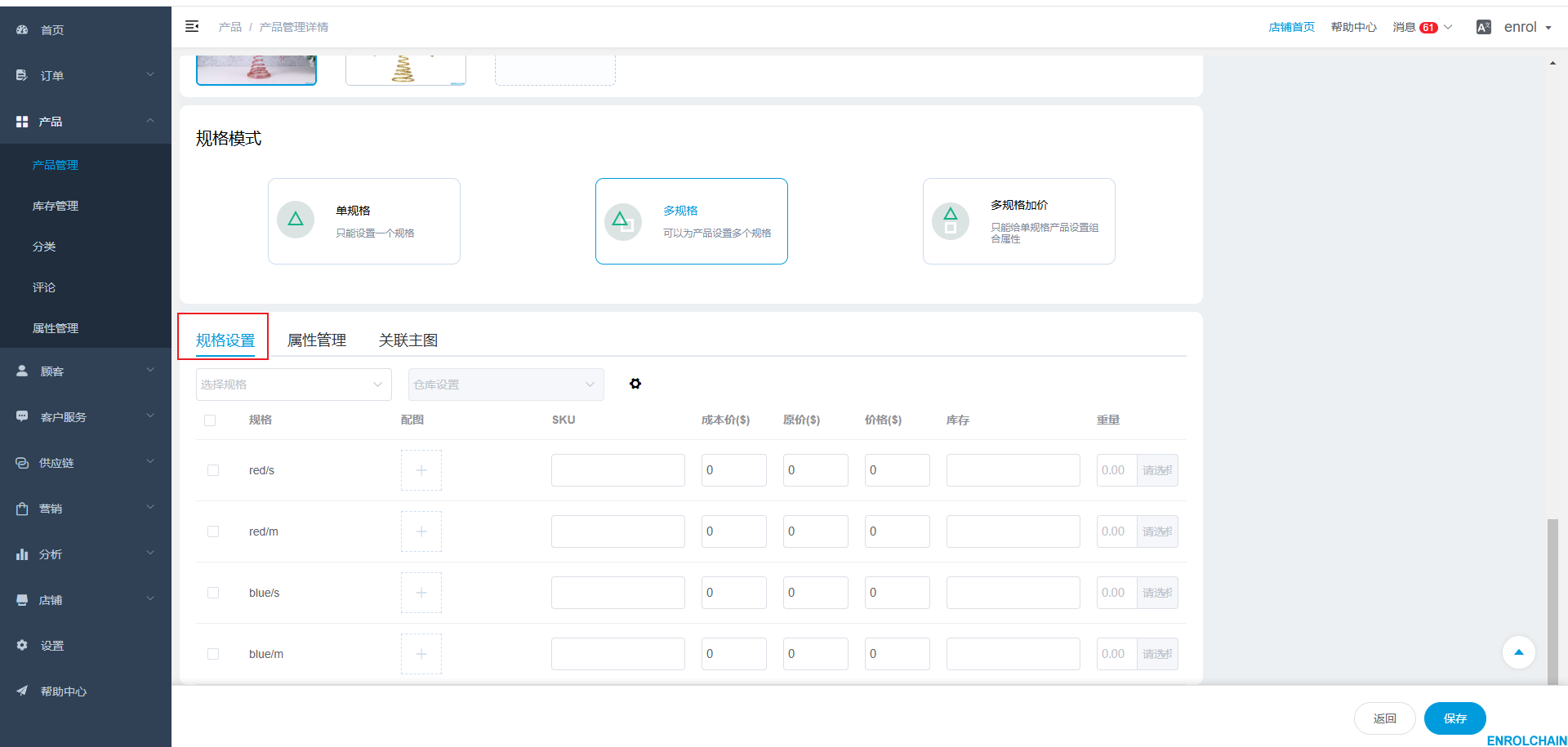Click the 店铺 store icon in sidebar

coord(22,599)
